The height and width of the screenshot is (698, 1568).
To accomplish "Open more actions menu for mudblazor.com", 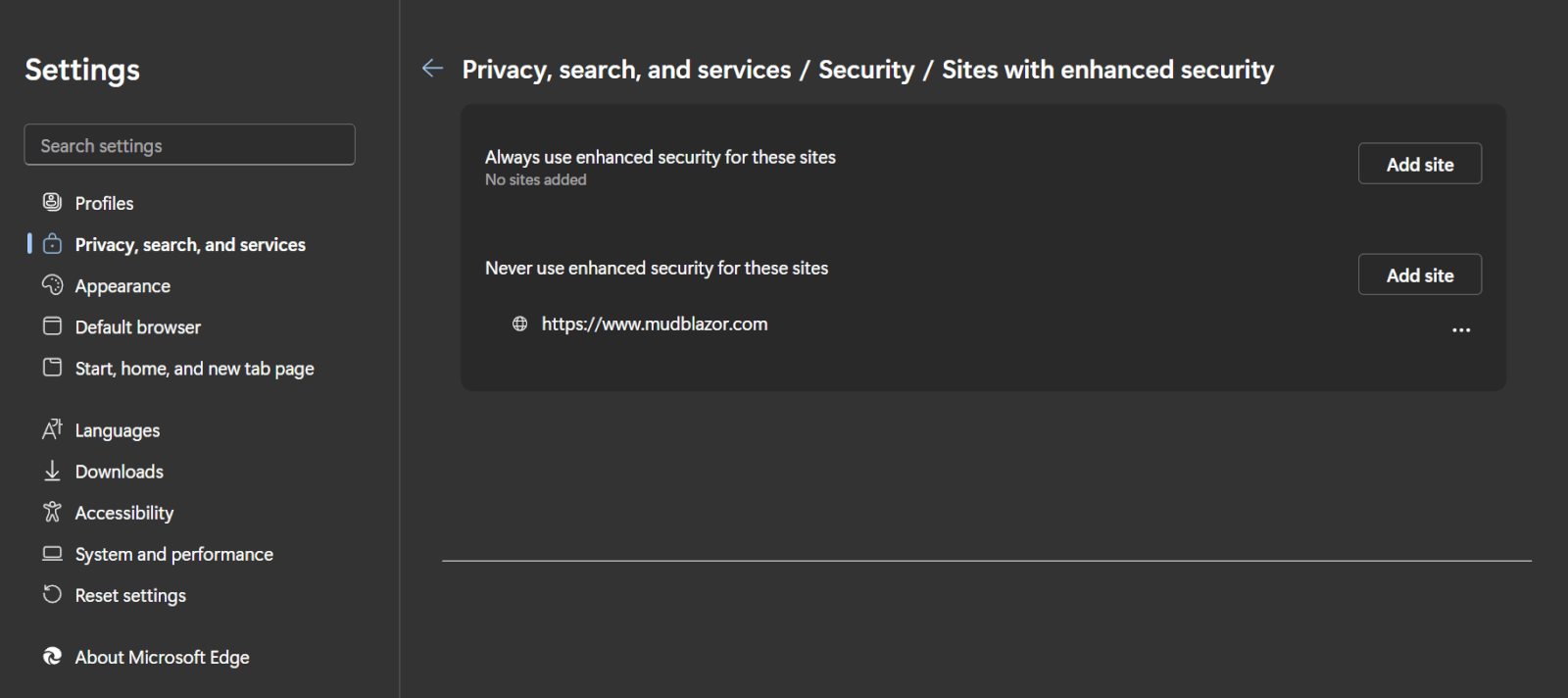I will [x=1460, y=330].
